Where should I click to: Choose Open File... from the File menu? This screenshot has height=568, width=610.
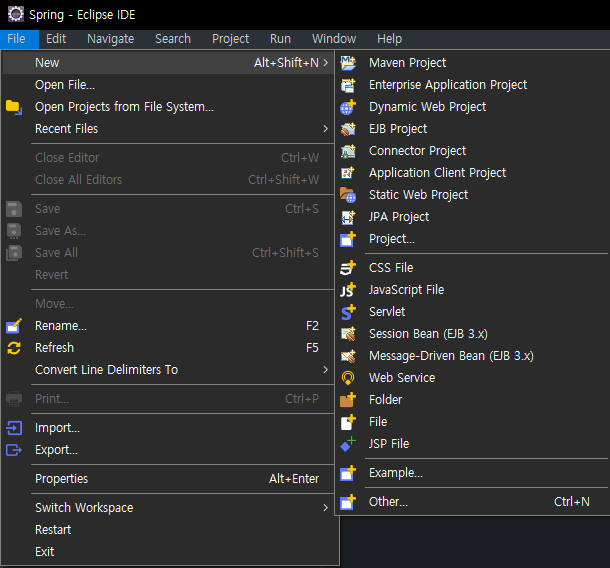tap(168, 85)
